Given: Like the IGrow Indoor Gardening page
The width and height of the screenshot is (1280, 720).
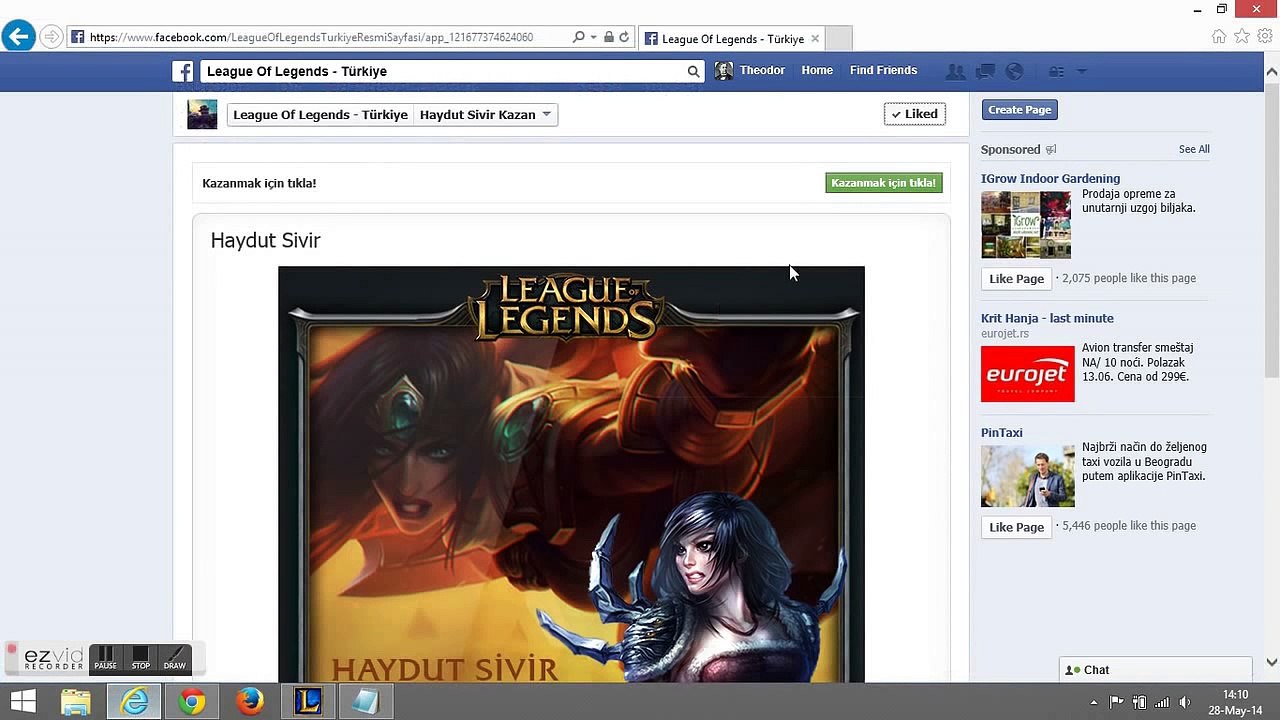Looking at the screenshot, I should pos(1016,279).
